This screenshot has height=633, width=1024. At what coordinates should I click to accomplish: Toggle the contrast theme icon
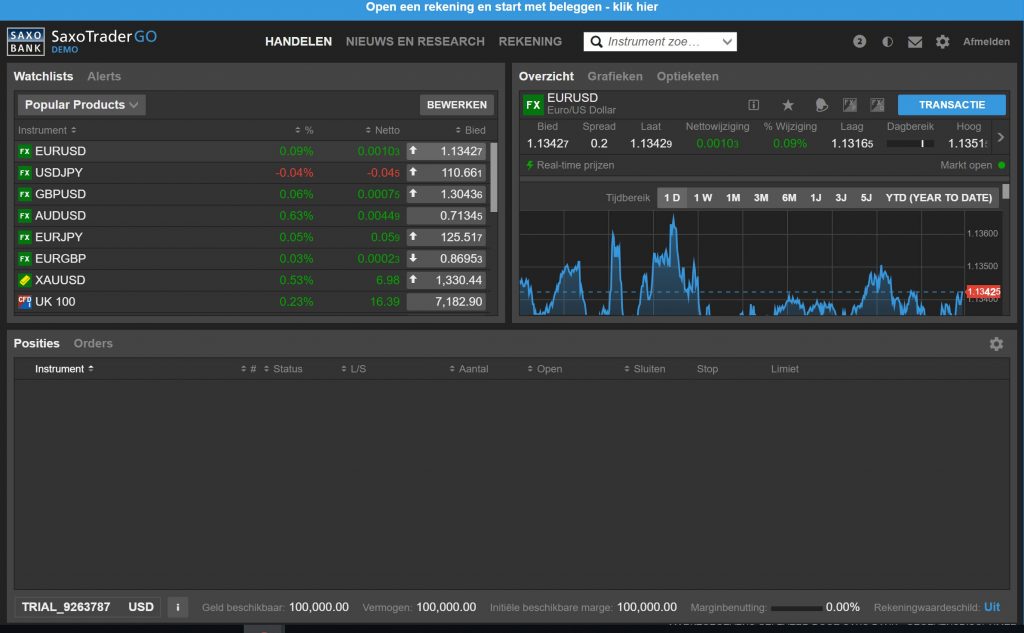click(888, 41)
